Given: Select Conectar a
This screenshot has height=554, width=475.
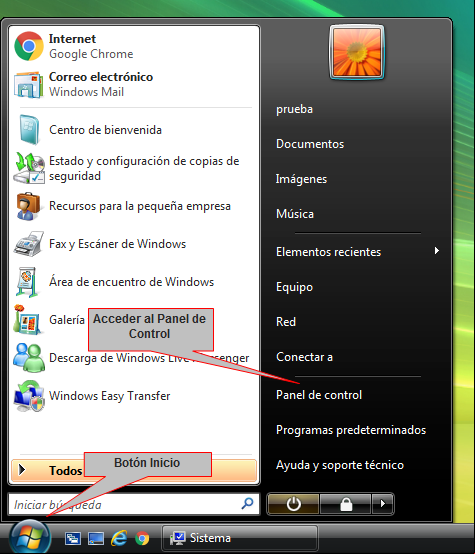Looking at the screenshot, I should pos(304,357).
